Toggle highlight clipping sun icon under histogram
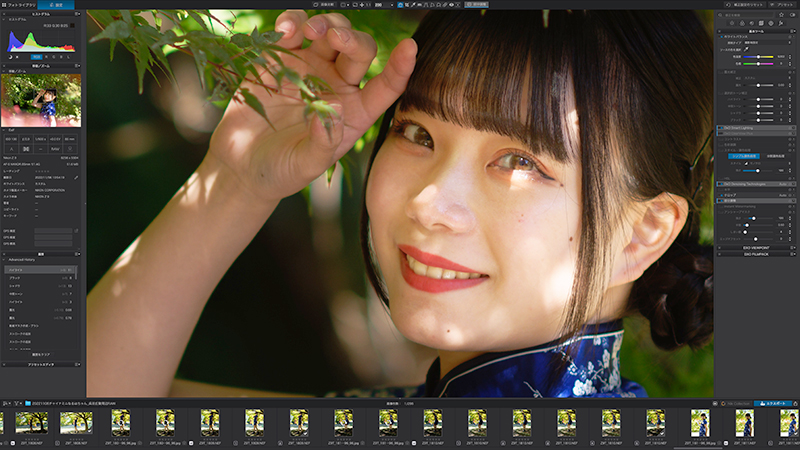This screenshot has width=800, height=450. coord(17,57)
